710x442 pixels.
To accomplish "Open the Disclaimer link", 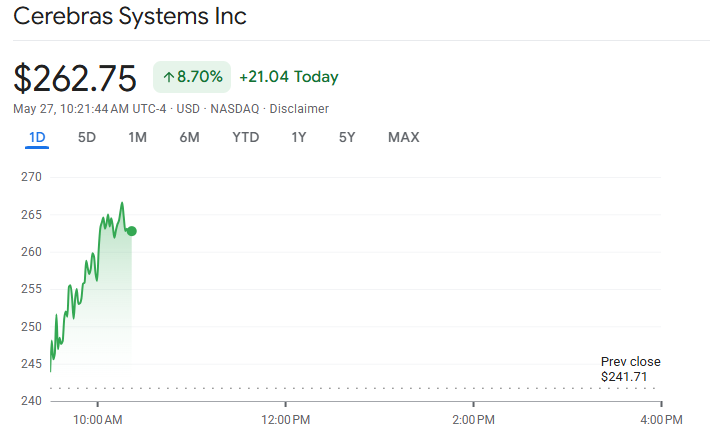I will pos(299,109).
